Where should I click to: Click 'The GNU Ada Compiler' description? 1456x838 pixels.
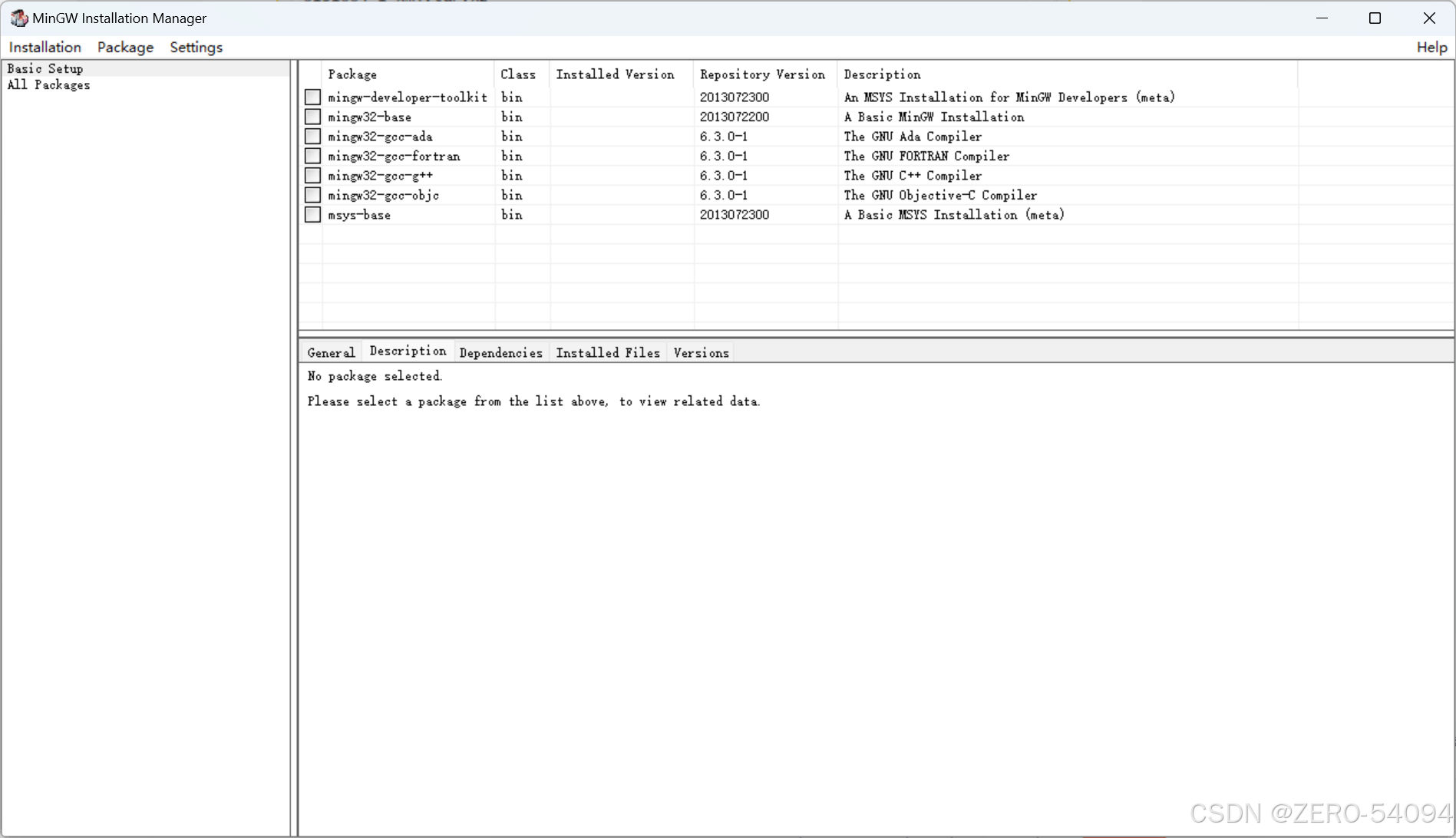(x=913, y=137)
